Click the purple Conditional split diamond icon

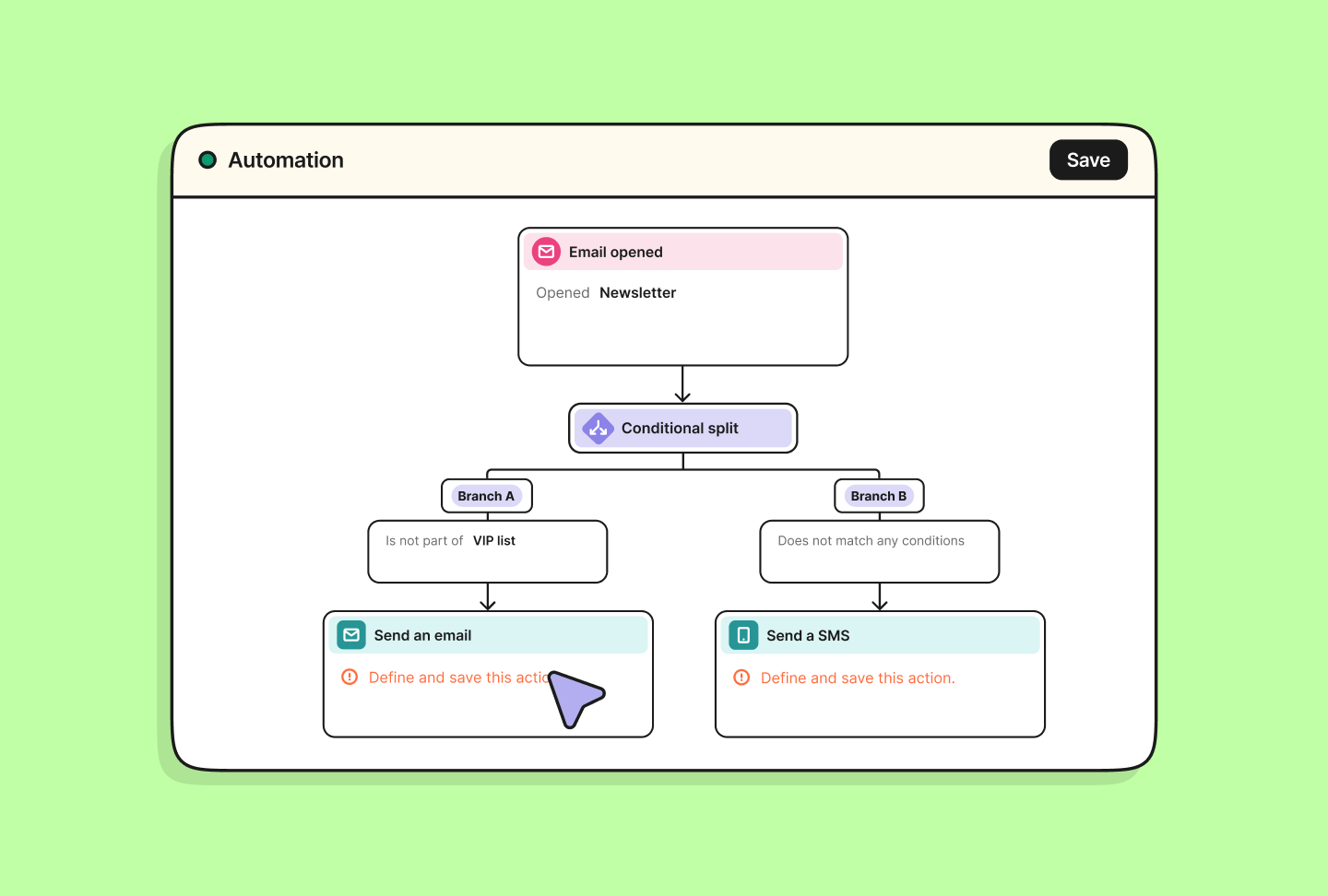point(599,429)
